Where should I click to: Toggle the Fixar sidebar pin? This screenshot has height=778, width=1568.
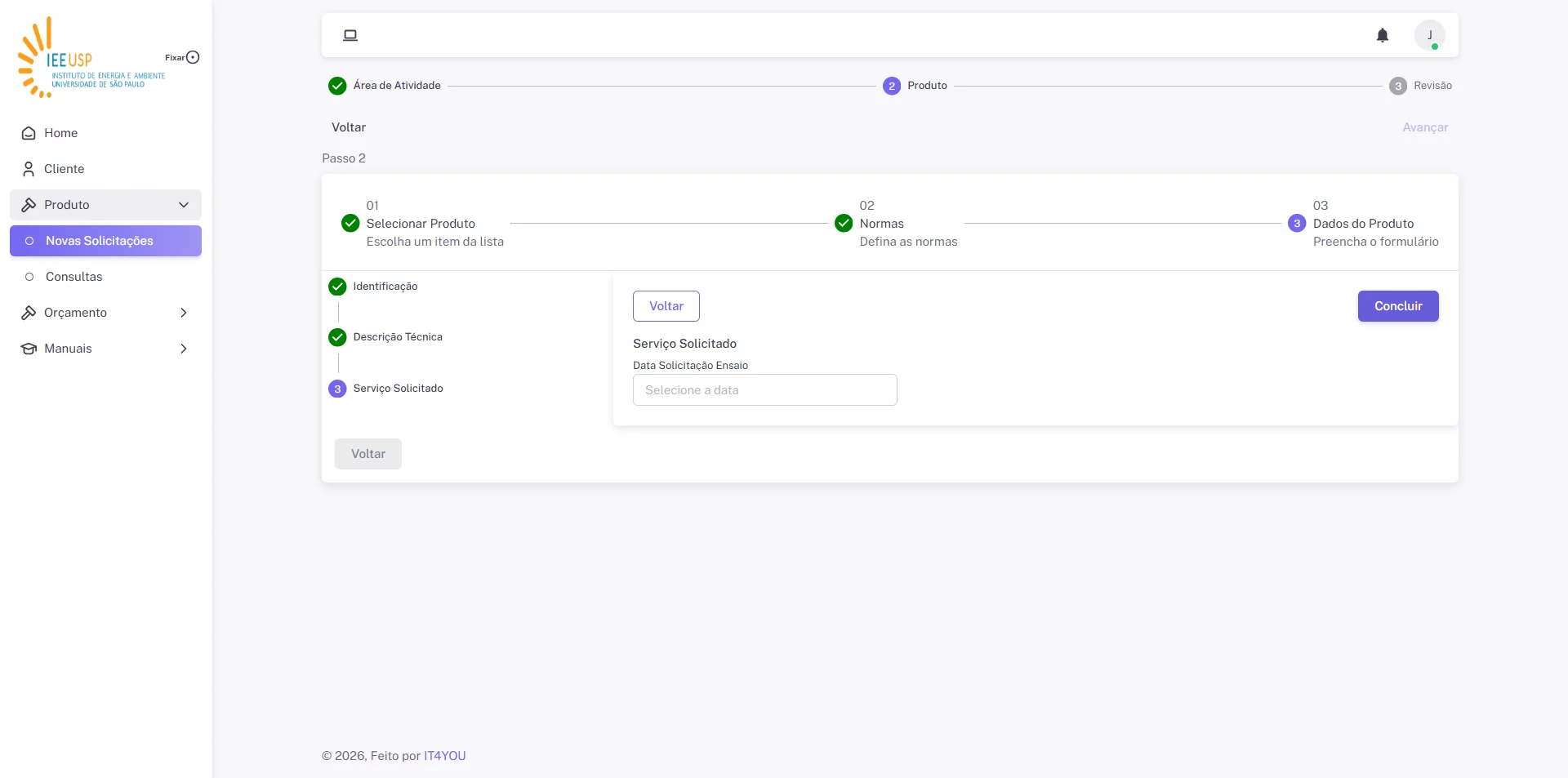coord(193,57)
